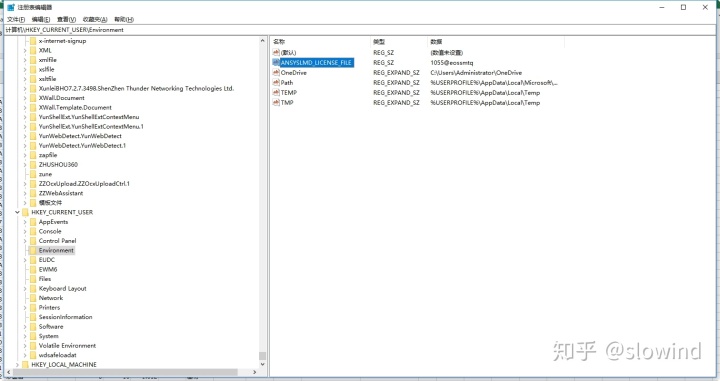720x381 pixels.
Task: Open the 文件(F) menu
Action: 16,19
